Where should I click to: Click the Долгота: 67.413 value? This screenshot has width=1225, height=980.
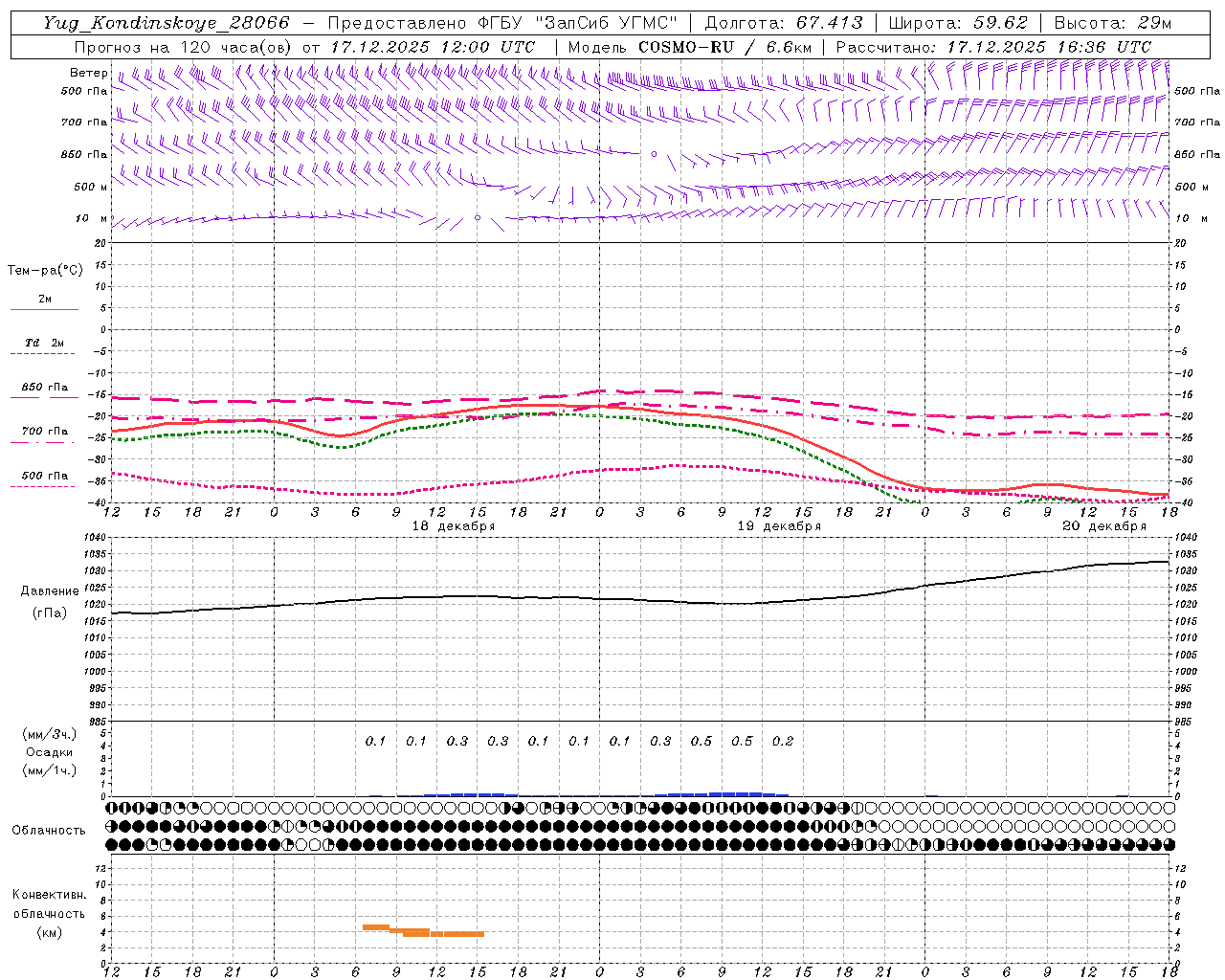[x=784, y=23]
